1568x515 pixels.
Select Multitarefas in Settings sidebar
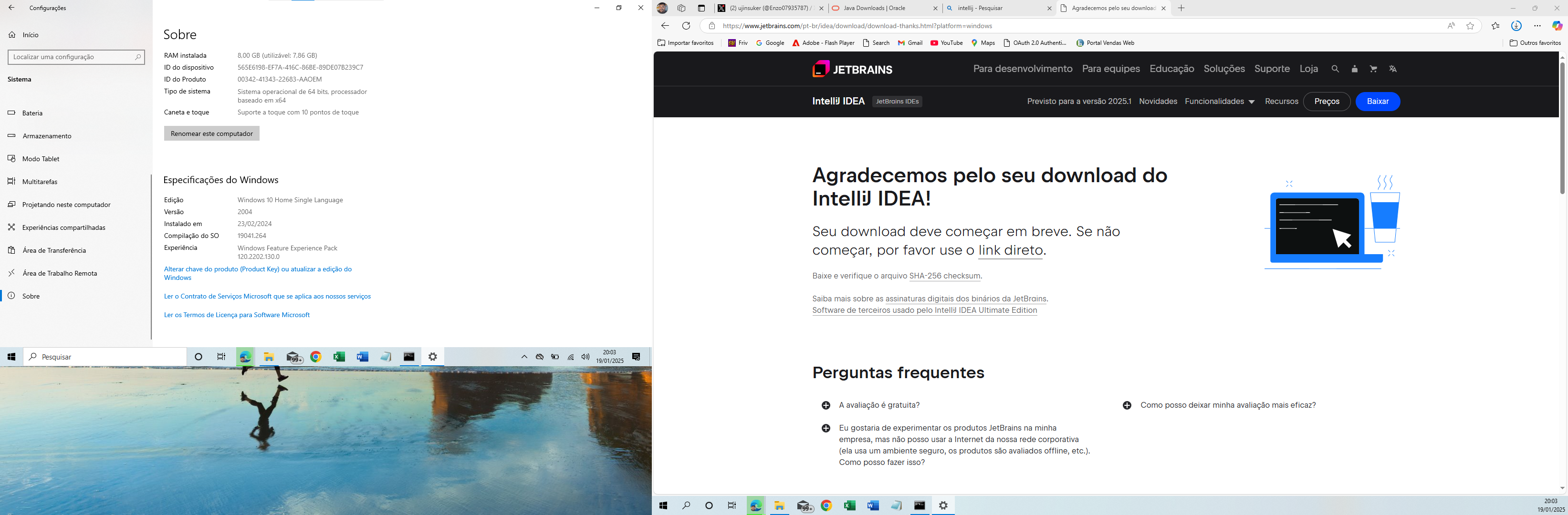75,182
